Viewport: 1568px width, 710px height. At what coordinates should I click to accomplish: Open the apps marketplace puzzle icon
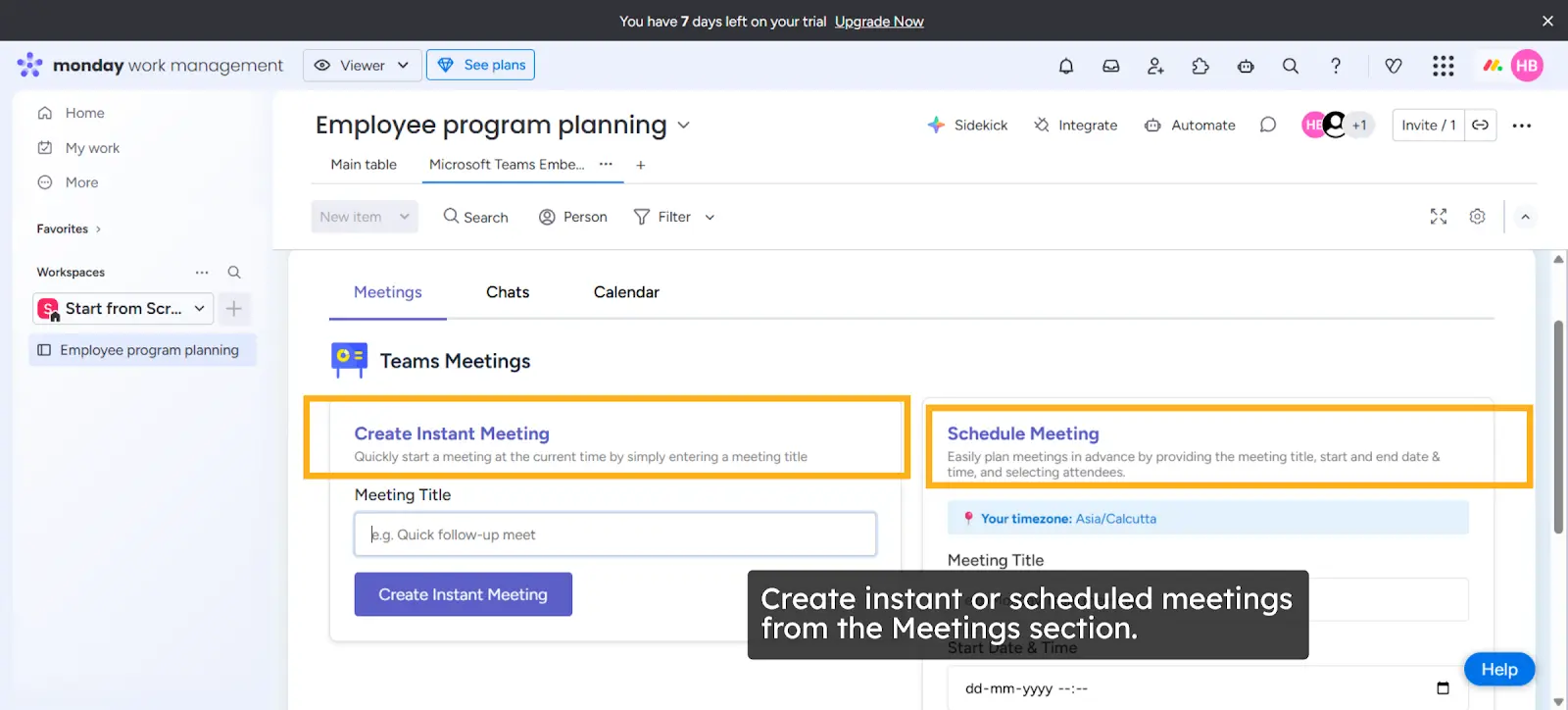[x=1200, y=65]
